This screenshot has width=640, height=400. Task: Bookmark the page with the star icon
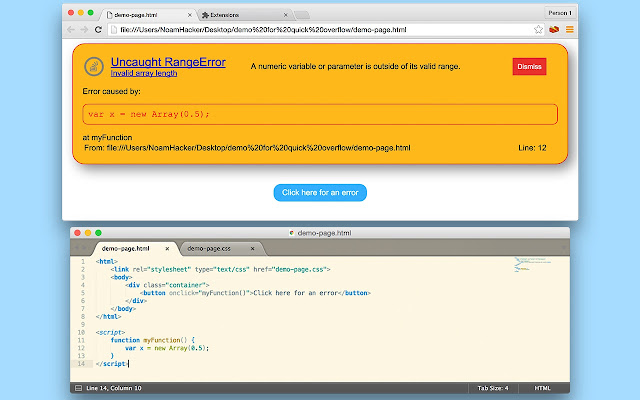[538, 29]
